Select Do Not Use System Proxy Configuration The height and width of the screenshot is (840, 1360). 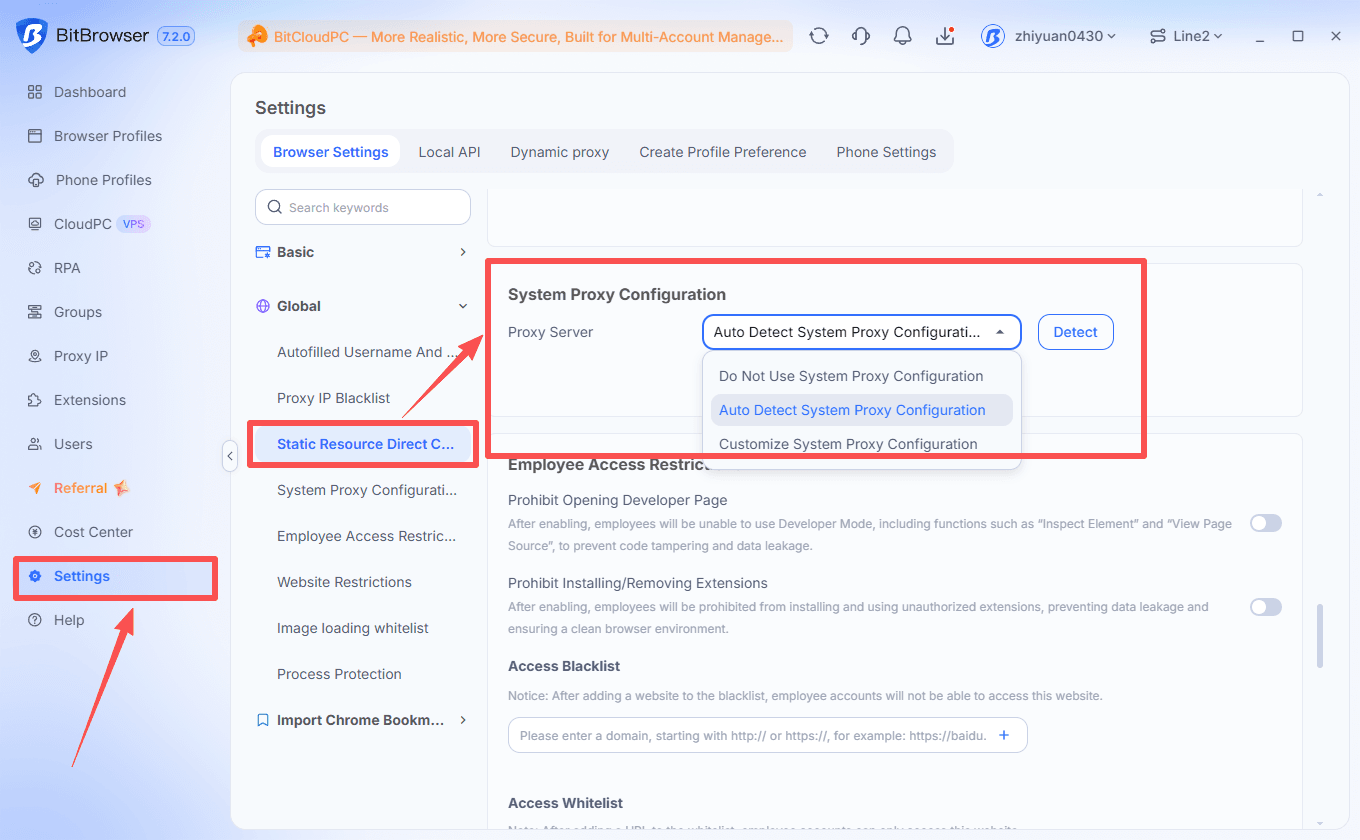[862, 376]
